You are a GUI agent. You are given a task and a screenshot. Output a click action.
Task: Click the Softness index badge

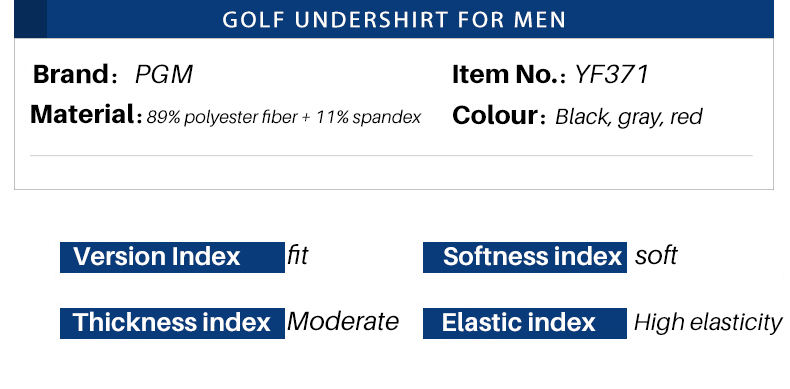pos(524,257)
